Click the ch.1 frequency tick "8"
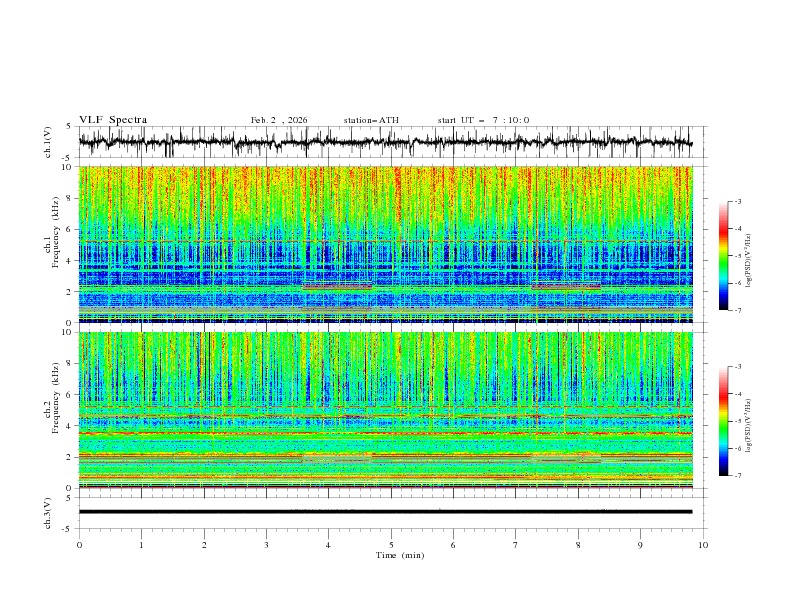This screenshot has width=792, height=612. tap(70, 198)
